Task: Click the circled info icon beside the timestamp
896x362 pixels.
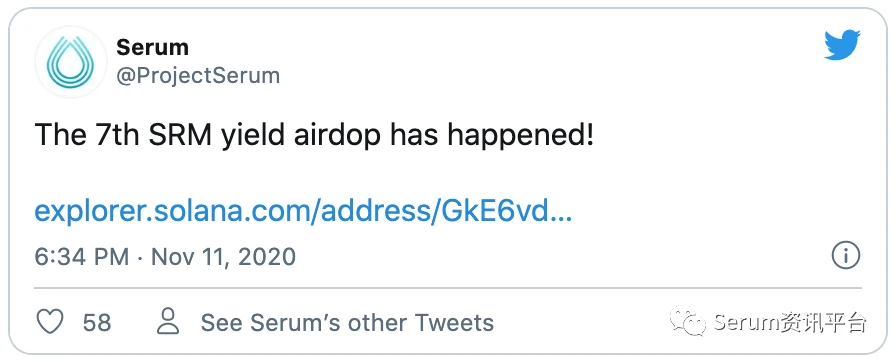Action: pos(846,255)
